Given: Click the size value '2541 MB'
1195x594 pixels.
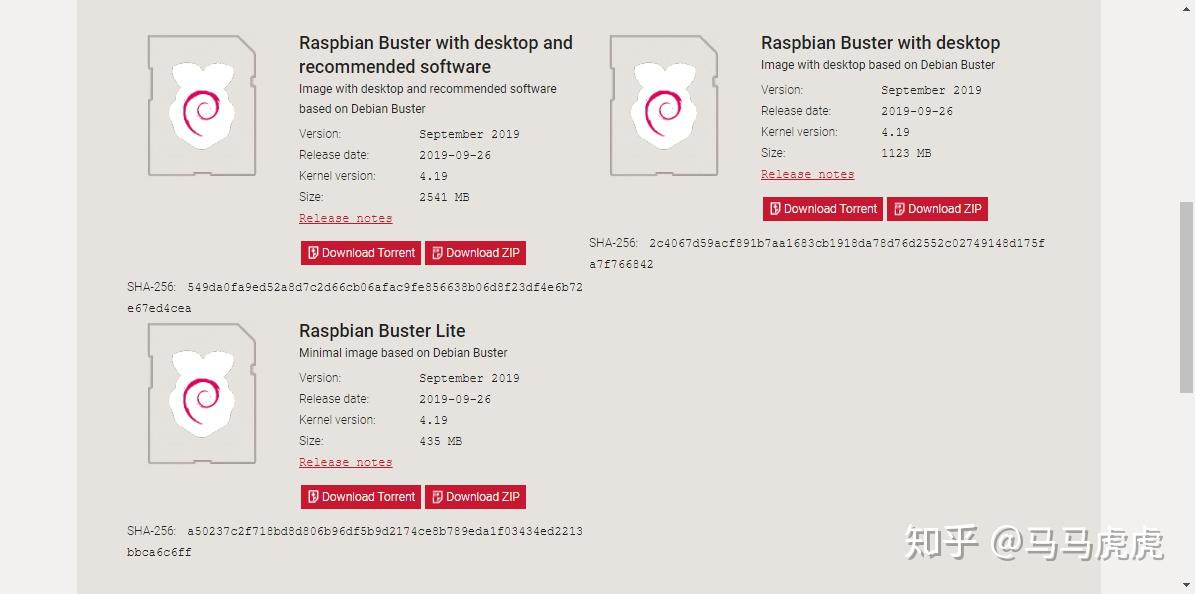Looking at the screenshot, I should click(x=444, y=197).
